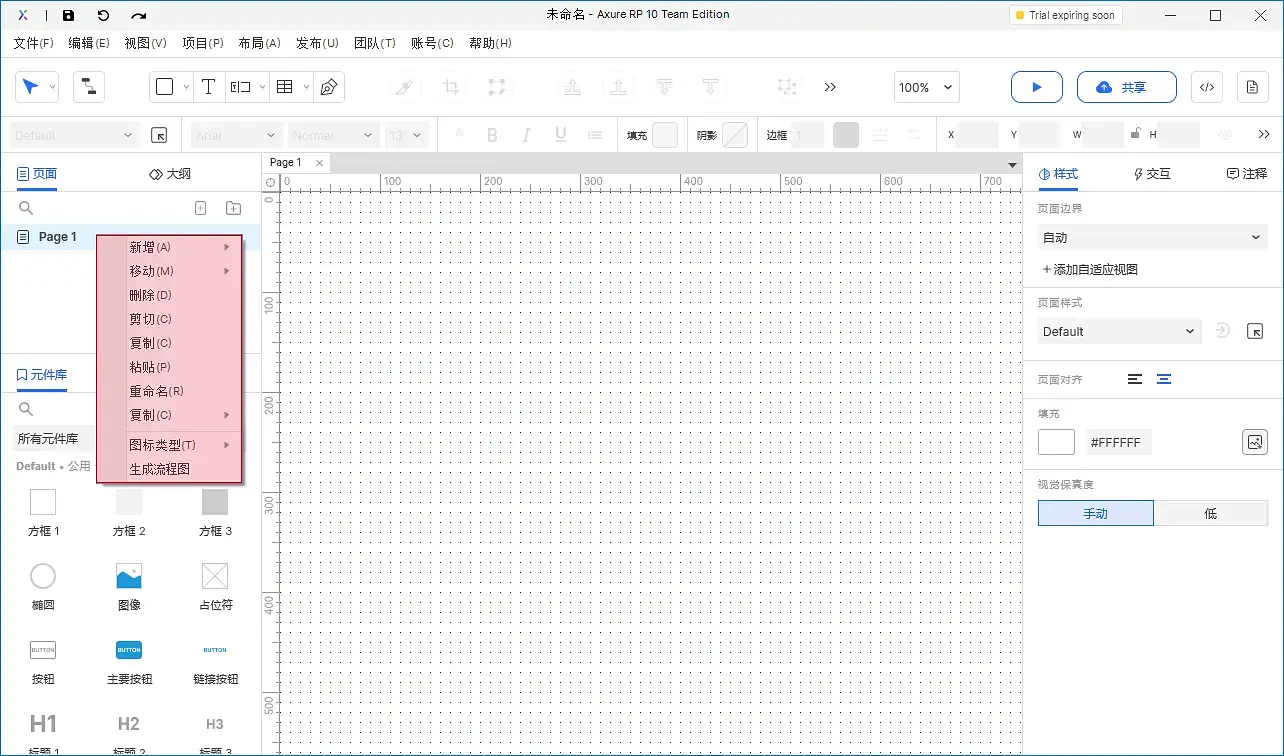Click the #FFFFFF fill color swatch

point(1056,441)
